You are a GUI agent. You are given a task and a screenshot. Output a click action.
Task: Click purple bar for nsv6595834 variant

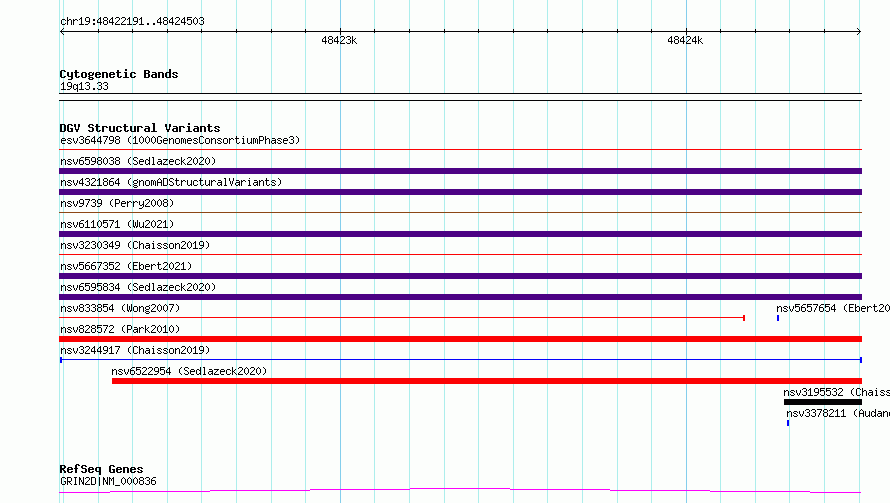460,297
